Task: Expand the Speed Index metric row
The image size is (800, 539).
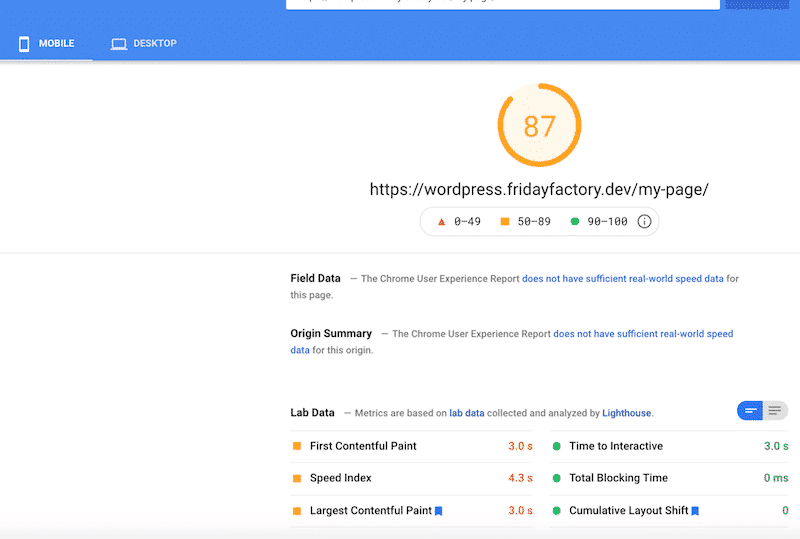Action: [340, 478]
